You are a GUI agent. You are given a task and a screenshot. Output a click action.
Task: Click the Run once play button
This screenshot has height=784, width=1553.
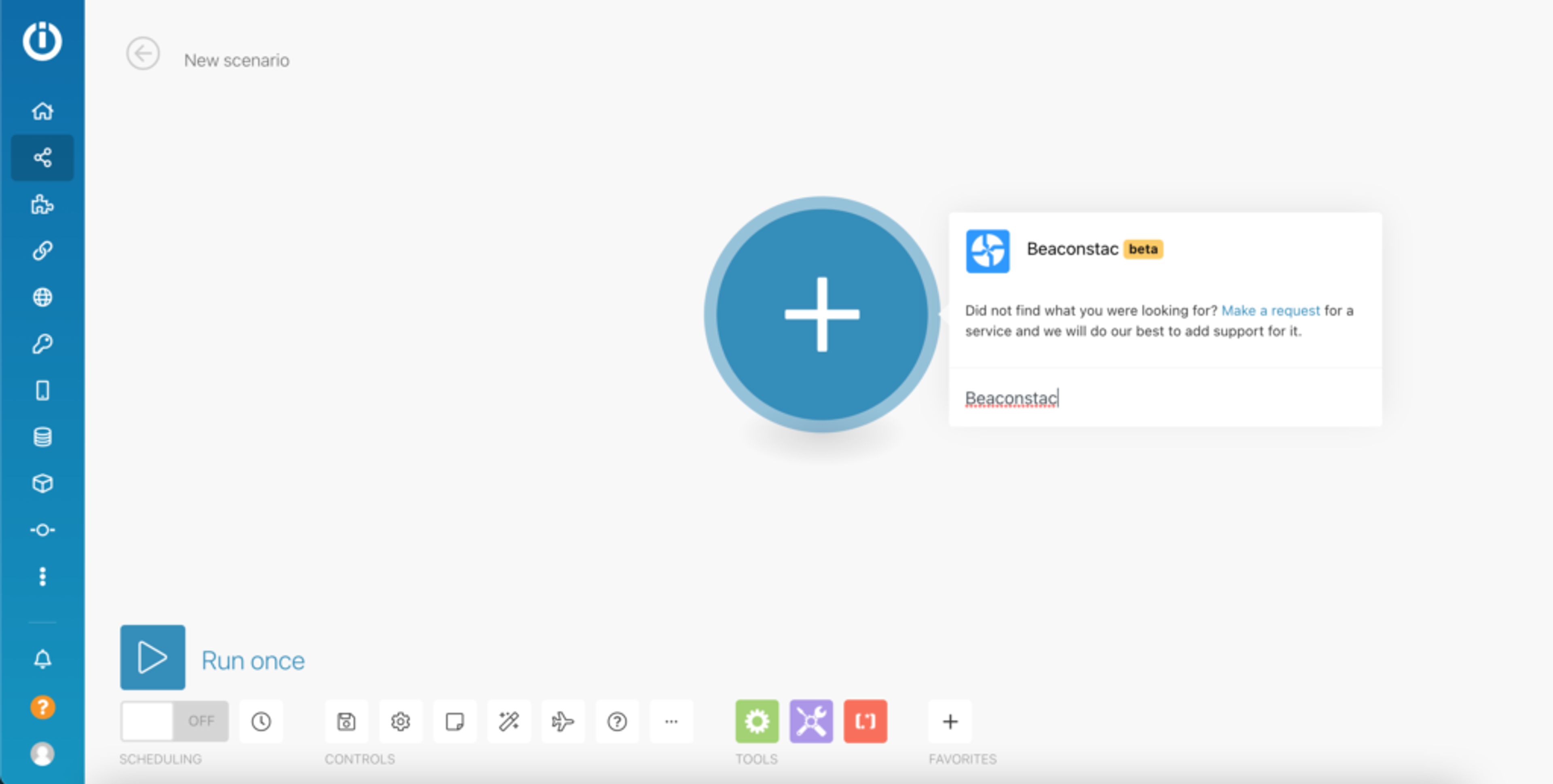pos(152,657)
